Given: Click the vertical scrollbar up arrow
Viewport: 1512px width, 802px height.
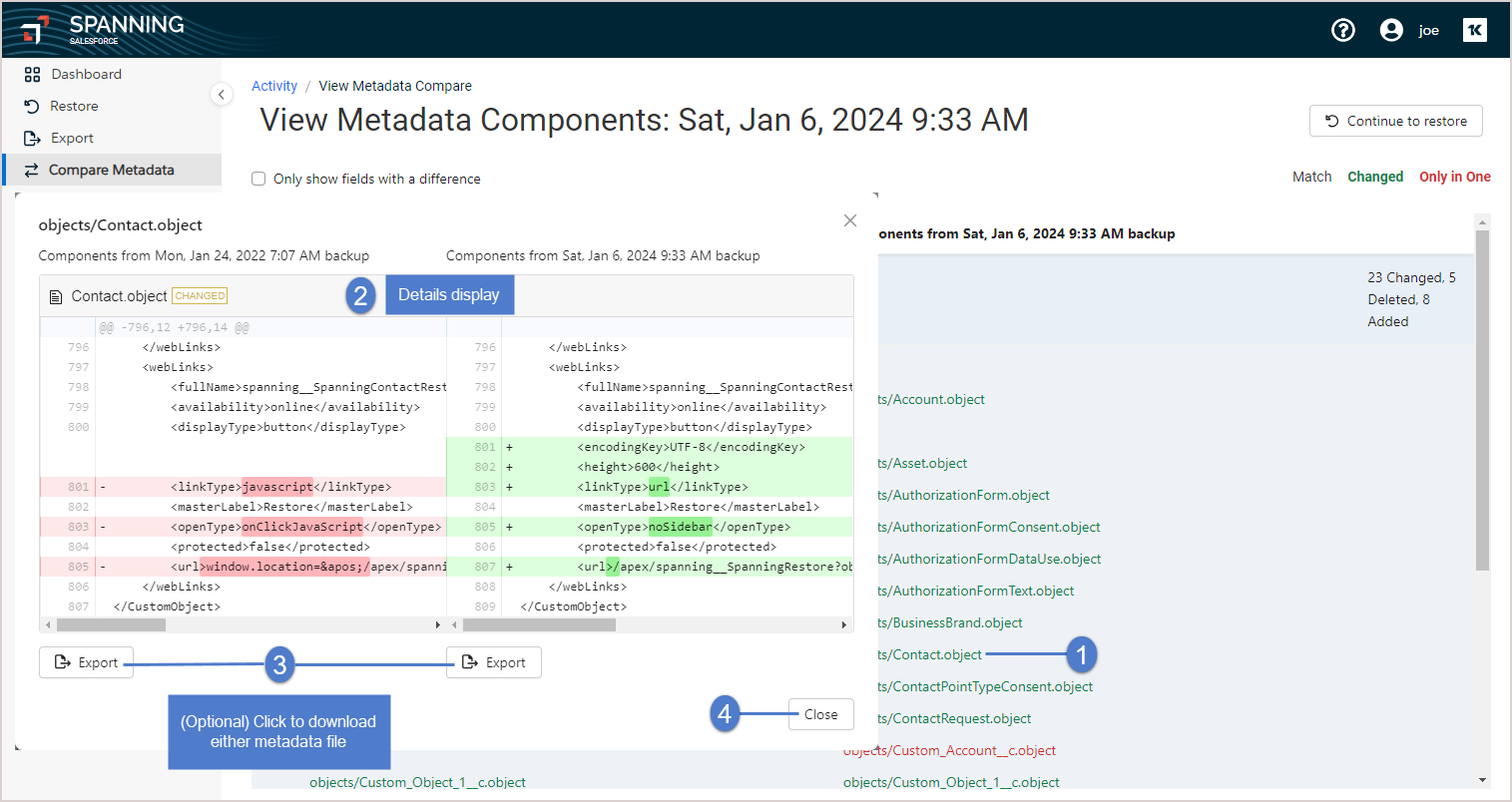Looking at the screenshot, I should (1482, 222).
